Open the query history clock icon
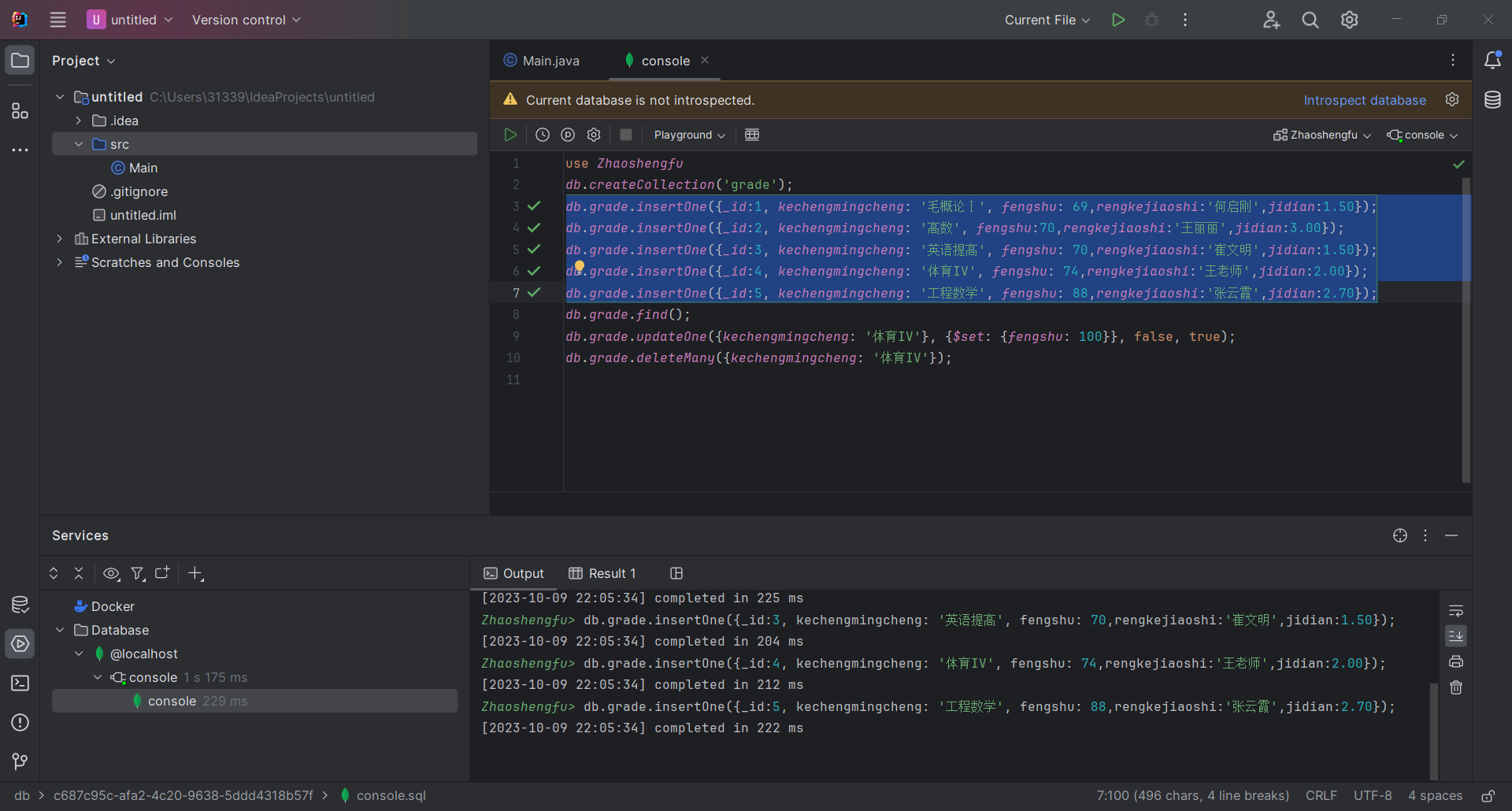 pos(542,135)
